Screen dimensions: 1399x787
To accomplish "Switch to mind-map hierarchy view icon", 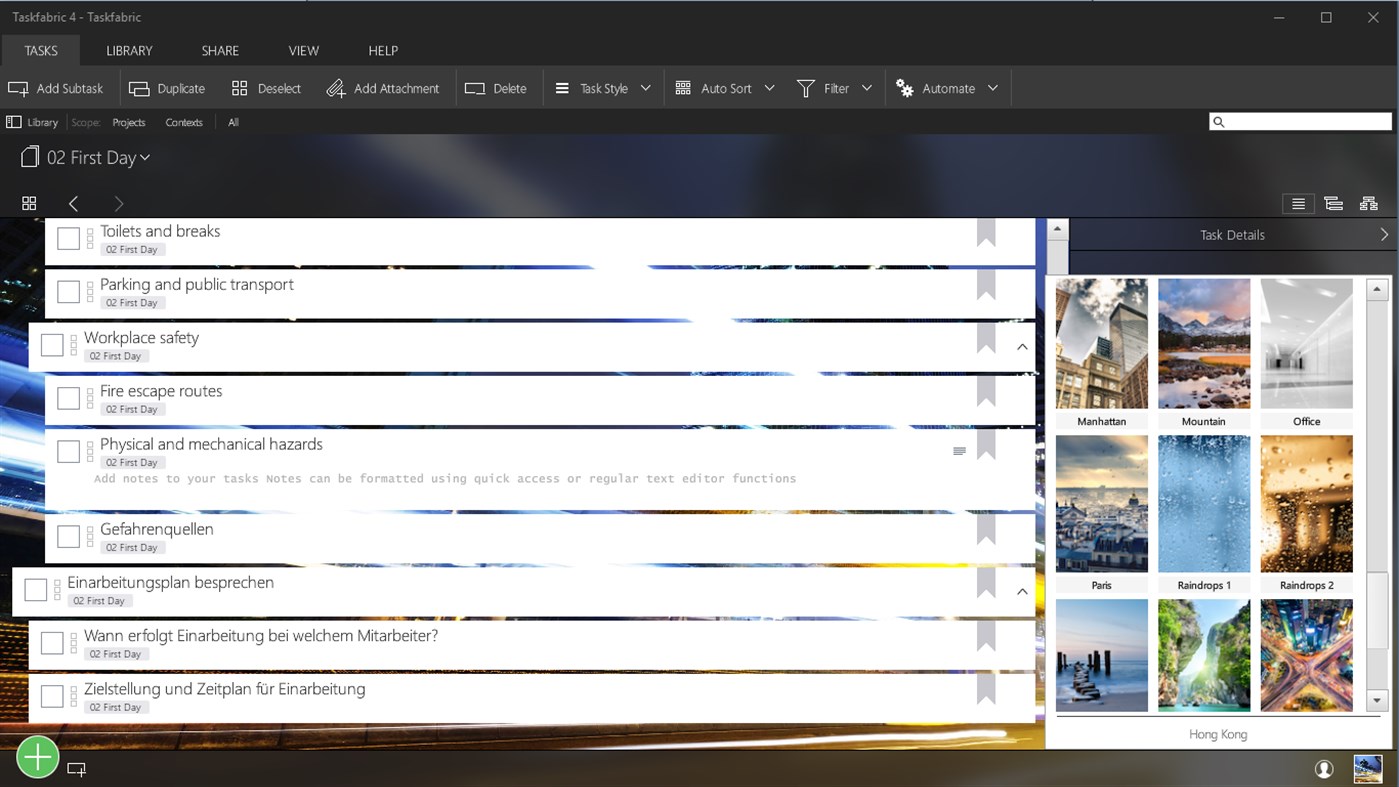I will tap(1368, 203).
